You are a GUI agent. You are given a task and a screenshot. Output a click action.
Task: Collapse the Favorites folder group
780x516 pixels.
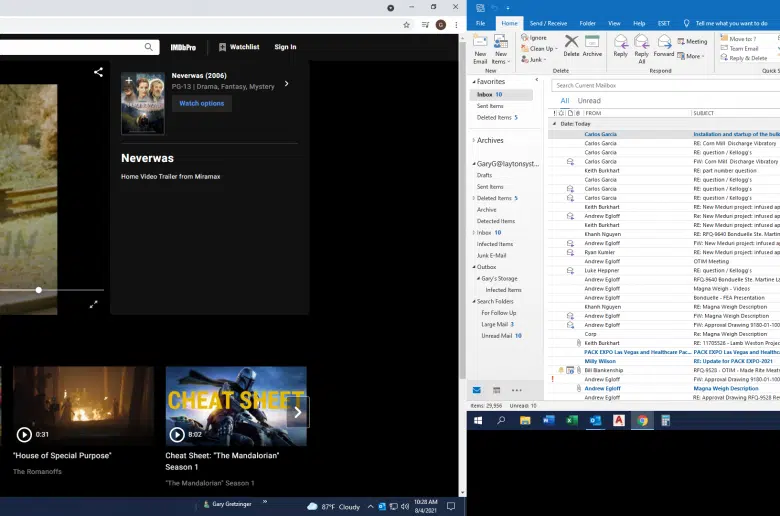(473, 82)
